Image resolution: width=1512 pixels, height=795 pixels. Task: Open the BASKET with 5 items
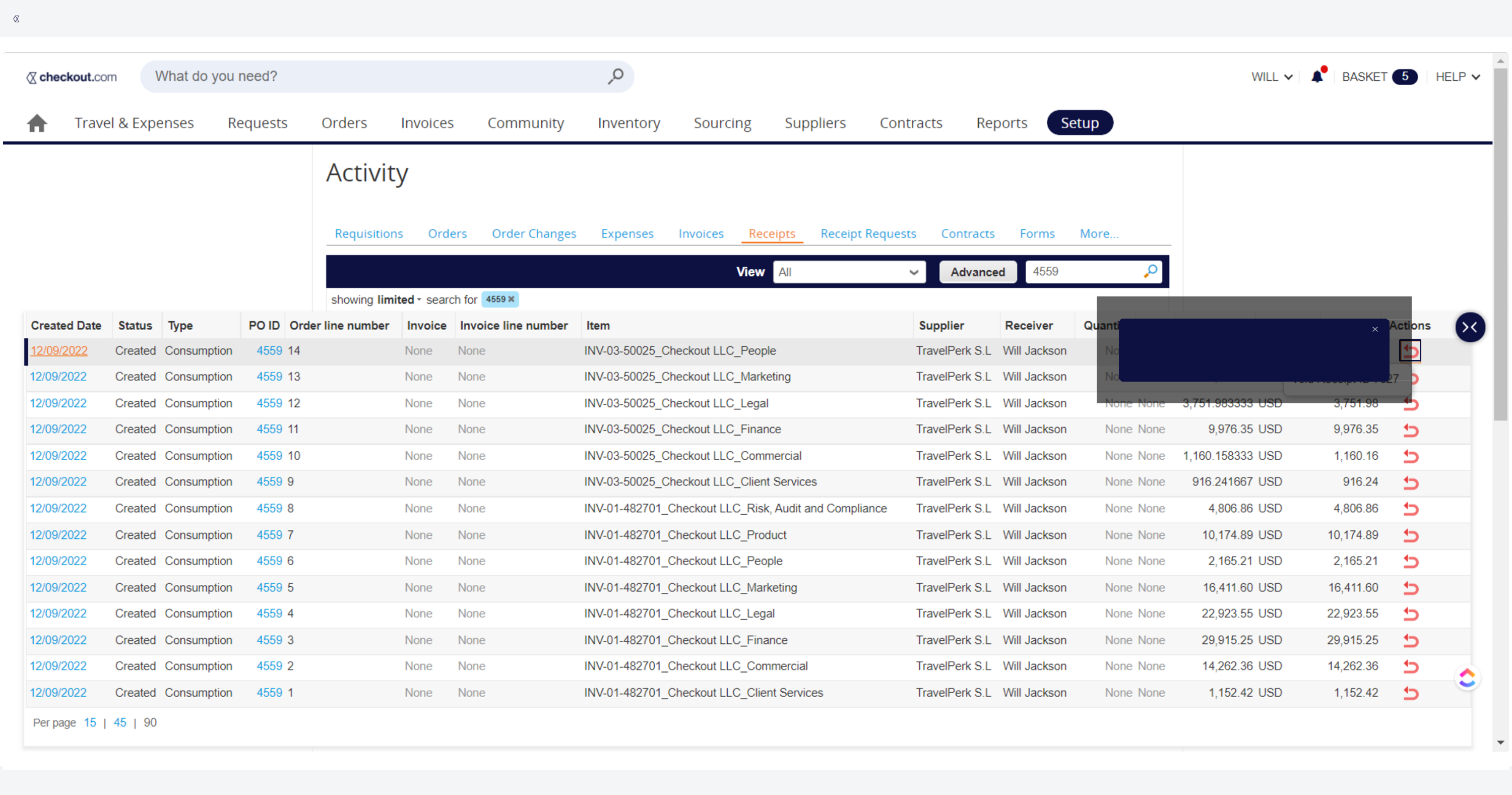click(x=1379, y=77)
